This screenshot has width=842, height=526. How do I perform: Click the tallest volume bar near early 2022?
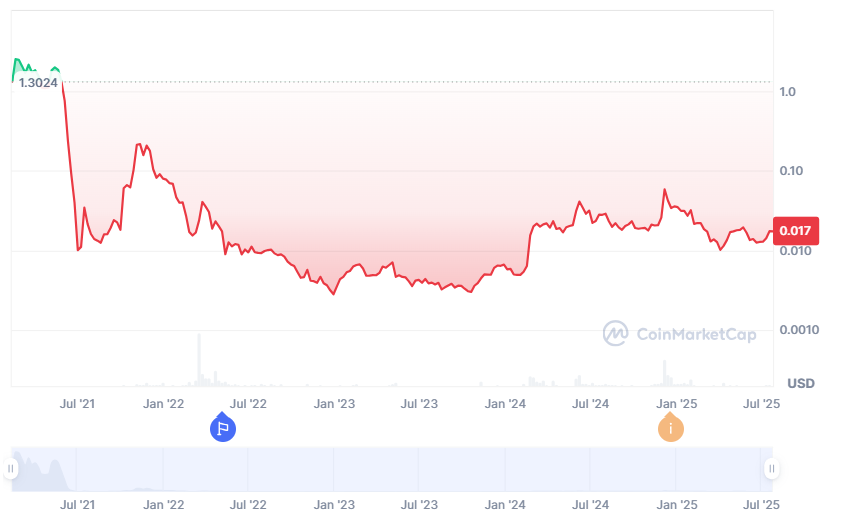pyautogui.click(x=199, y=360)
